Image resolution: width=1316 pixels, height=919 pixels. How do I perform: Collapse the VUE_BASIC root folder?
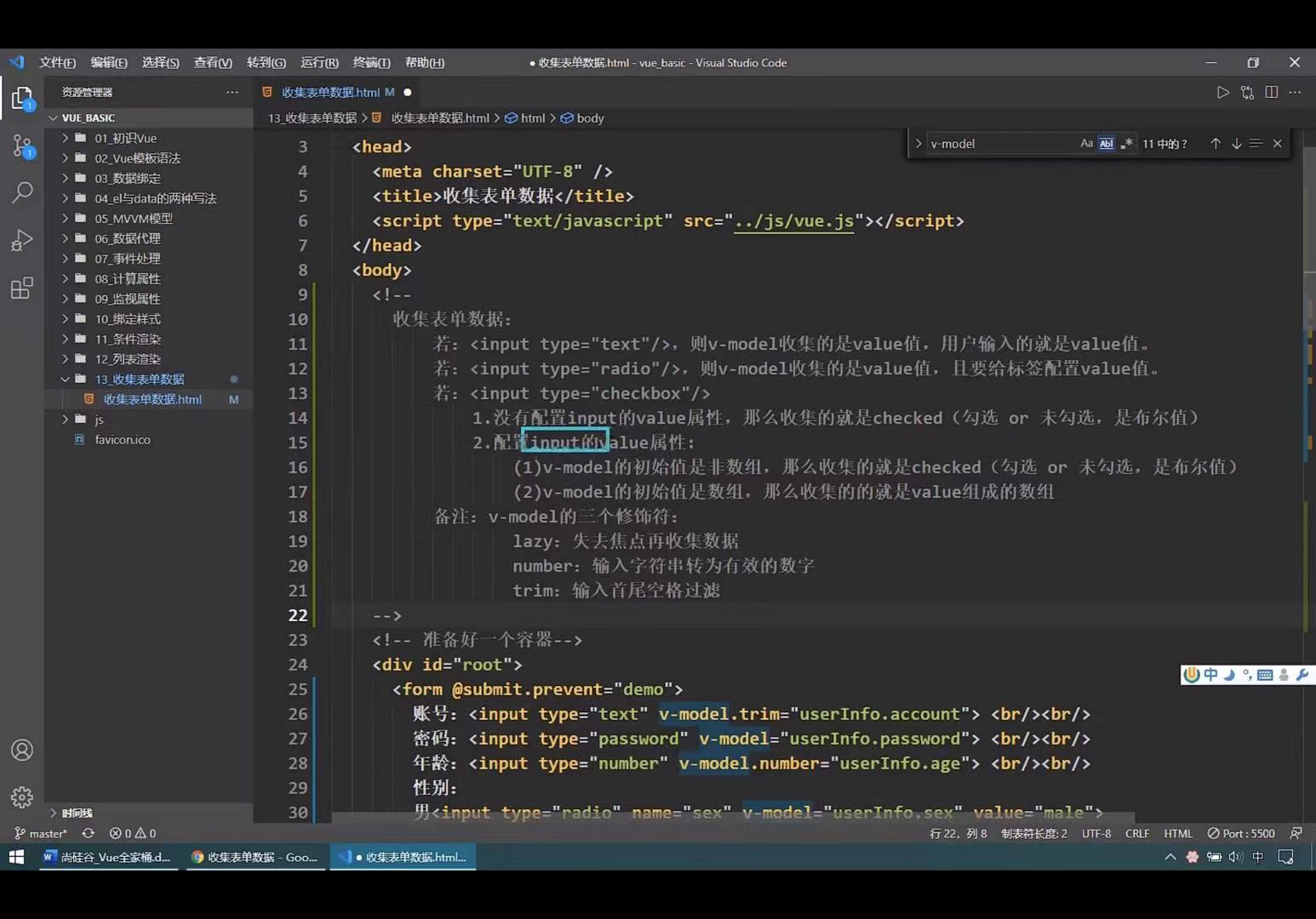click(x=149, y=117)
